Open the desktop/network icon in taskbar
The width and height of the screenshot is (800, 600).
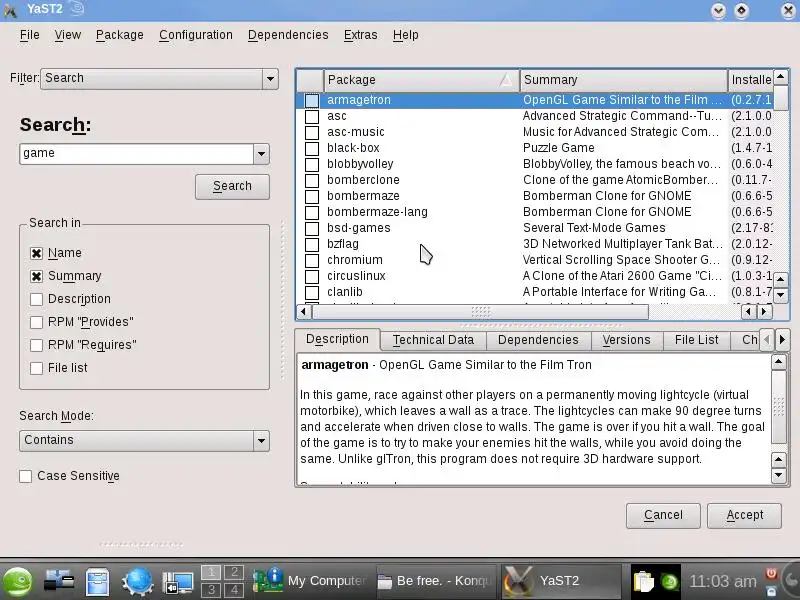(x=59, y=582)
